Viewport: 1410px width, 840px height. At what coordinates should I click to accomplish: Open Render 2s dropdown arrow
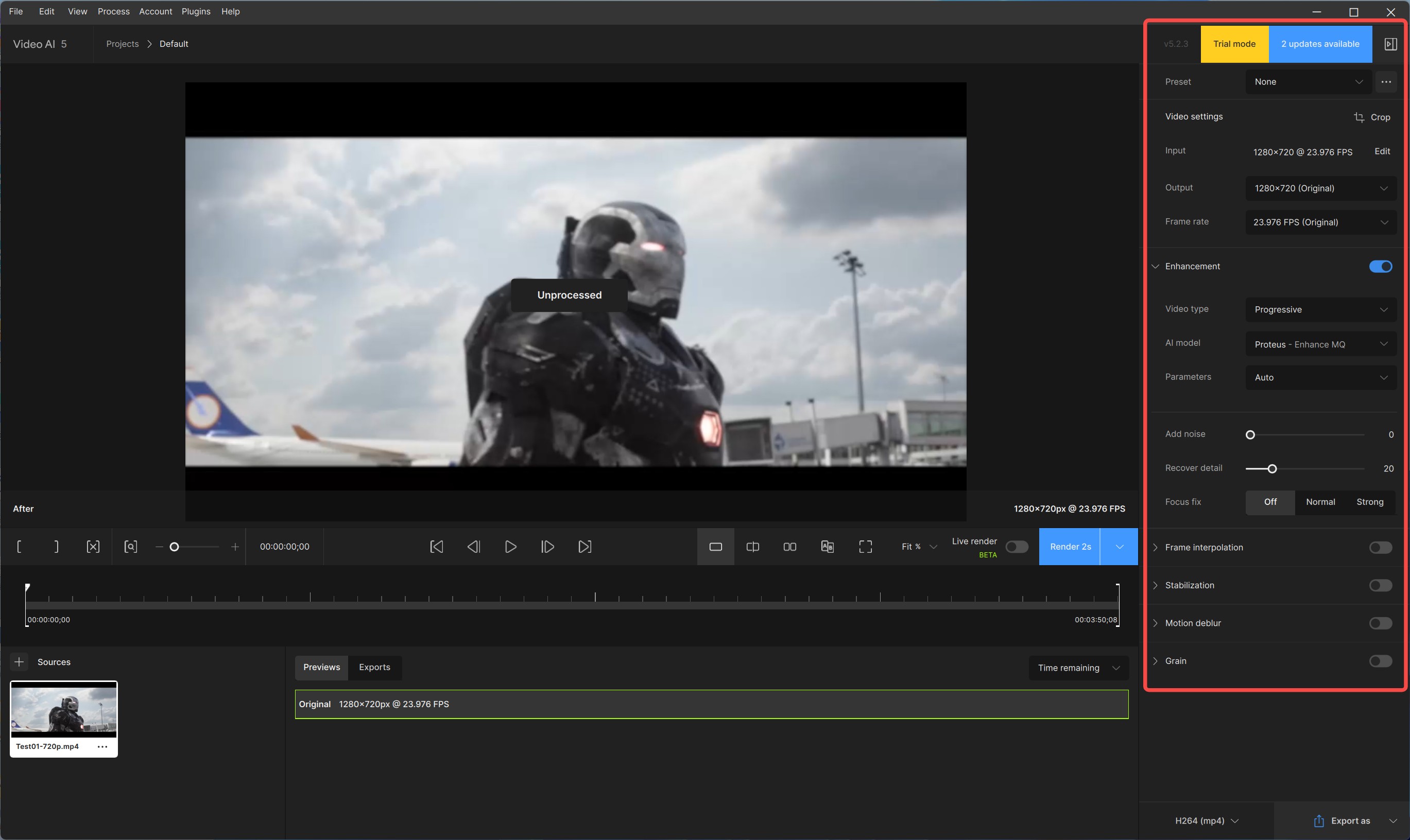point(1119,546)
